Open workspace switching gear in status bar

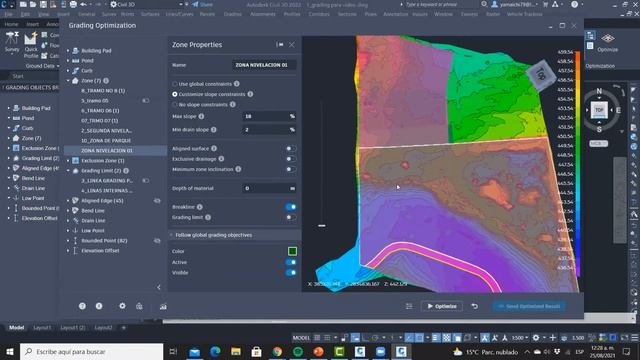(536, 338)
